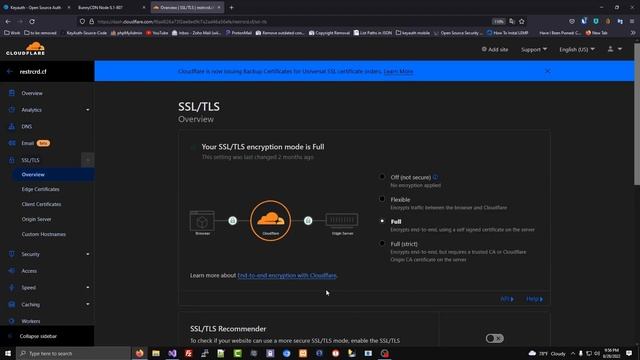Open Edge Certificates under SSL/TLS
Image resolution: width=640 pixels, height=360 pixels.
coord(40,189)
